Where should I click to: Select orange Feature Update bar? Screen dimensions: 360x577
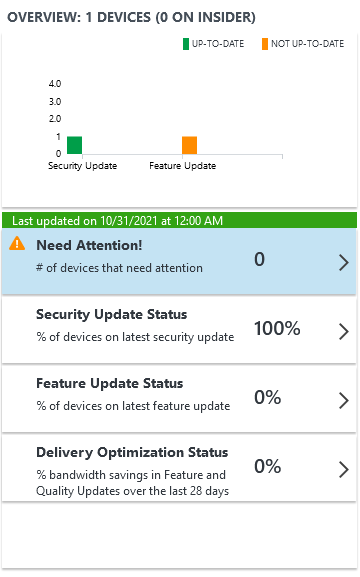coord(190,145)
